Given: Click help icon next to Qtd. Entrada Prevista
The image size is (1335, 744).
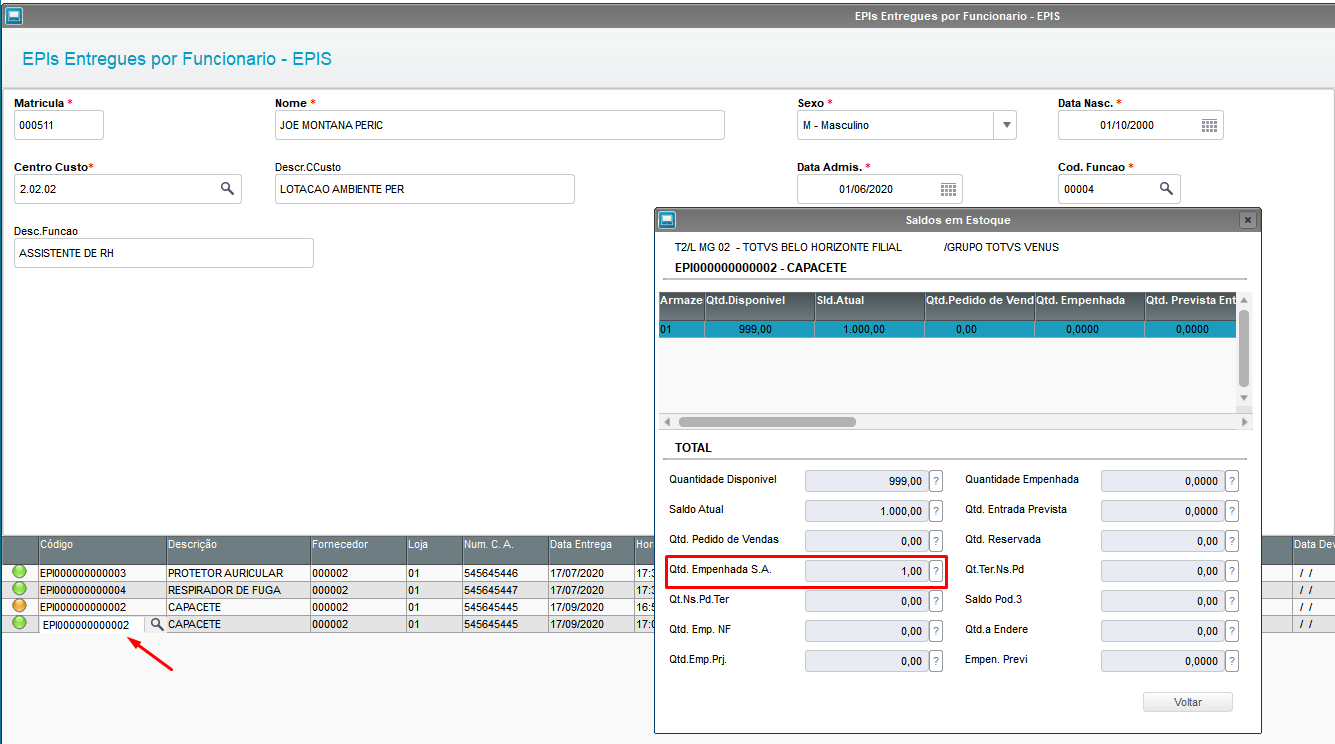Looking at the screenshot, I should (1232, 511).
